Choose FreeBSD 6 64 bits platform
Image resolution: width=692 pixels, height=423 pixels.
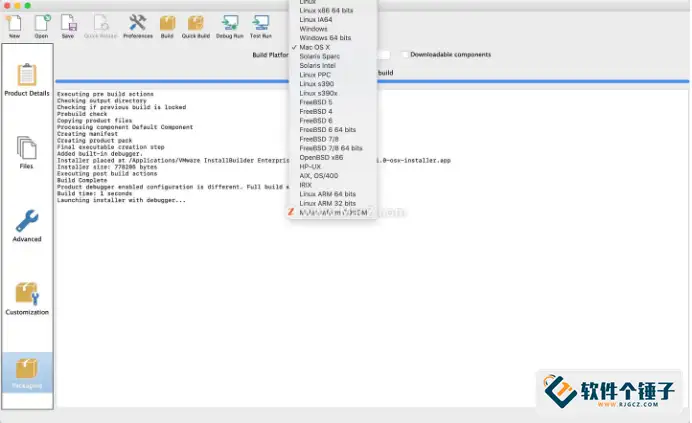[327, 130]
